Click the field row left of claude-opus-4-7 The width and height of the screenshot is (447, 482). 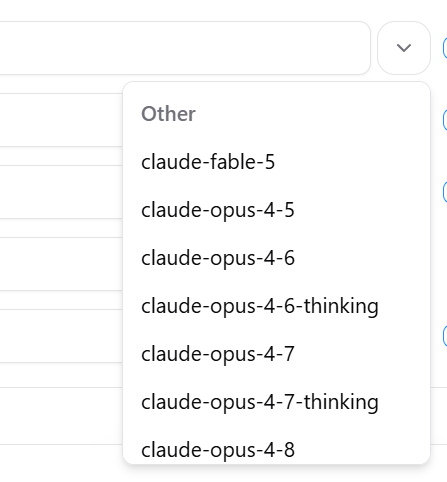(61, 336)
